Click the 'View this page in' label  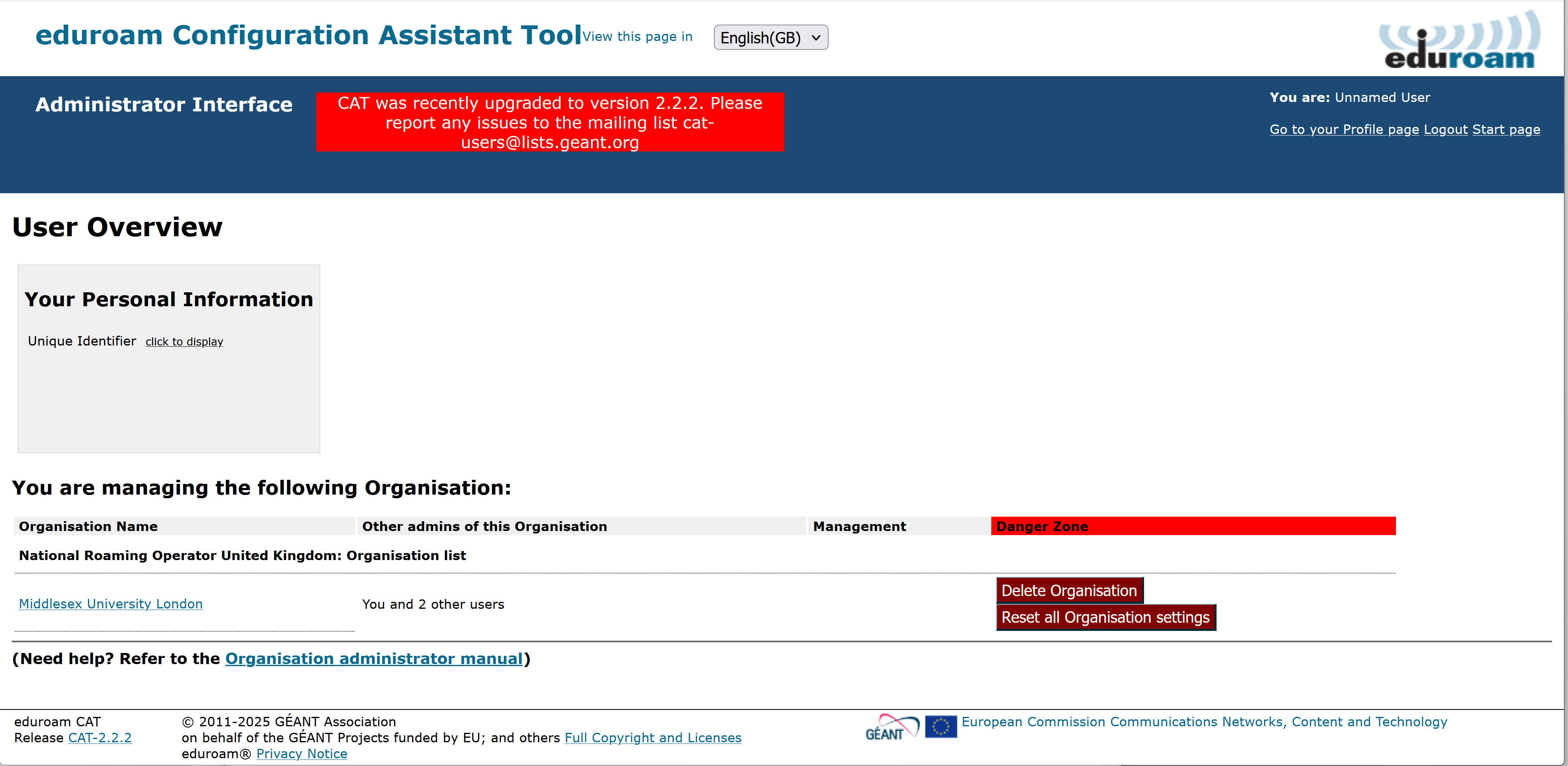coord(637,36)
